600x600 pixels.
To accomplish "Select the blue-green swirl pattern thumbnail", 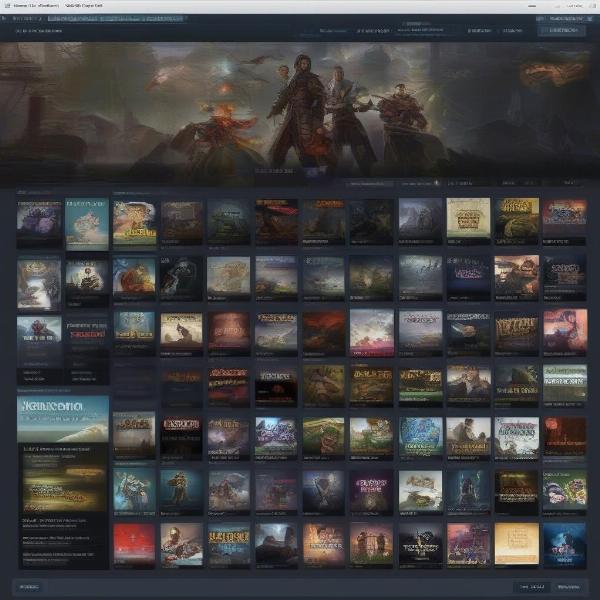I will coord(421,437).
